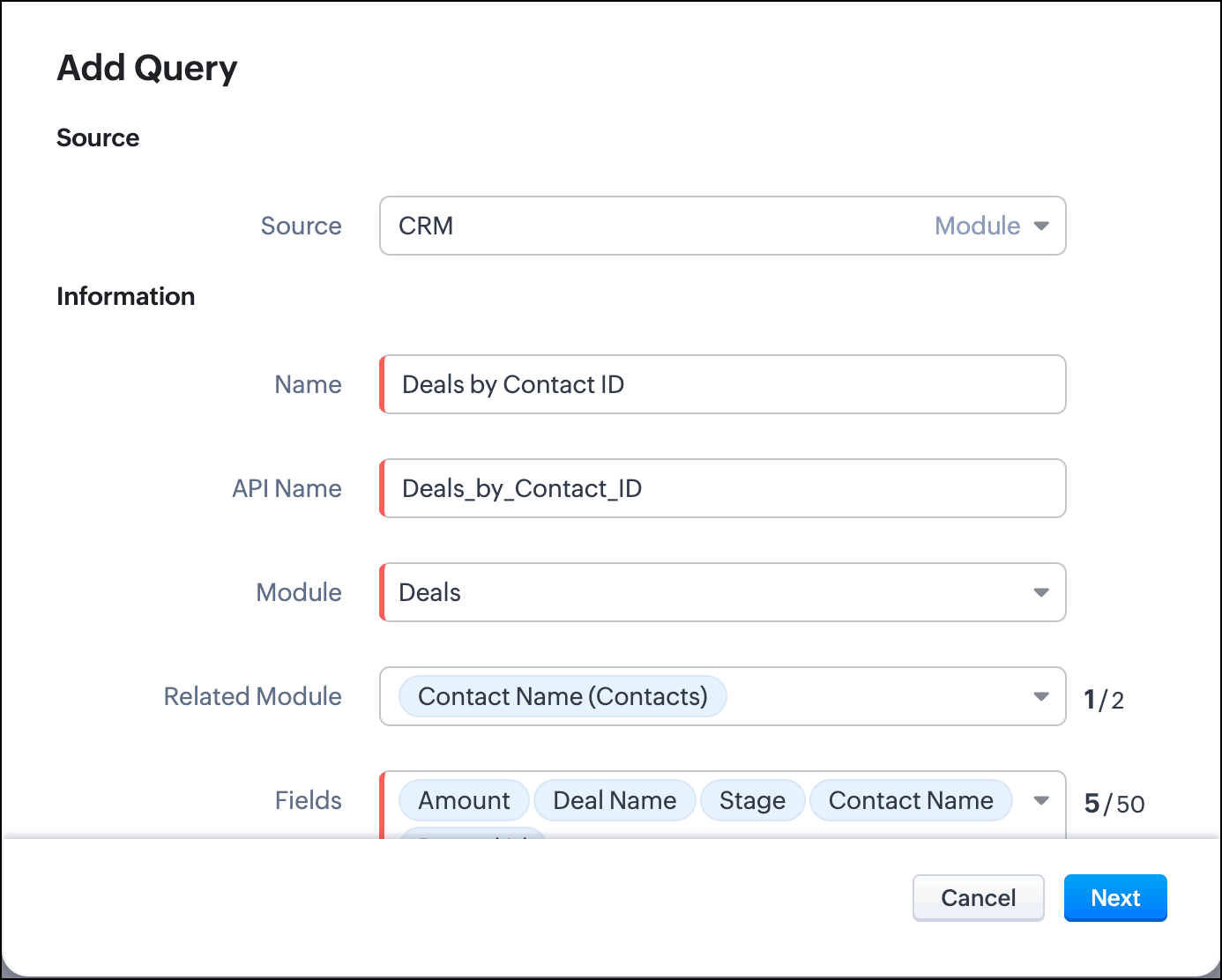Screen dimensions: 1222x980
Task: Expand the Fields list dropdown arrow
Action: [1041, 800]
